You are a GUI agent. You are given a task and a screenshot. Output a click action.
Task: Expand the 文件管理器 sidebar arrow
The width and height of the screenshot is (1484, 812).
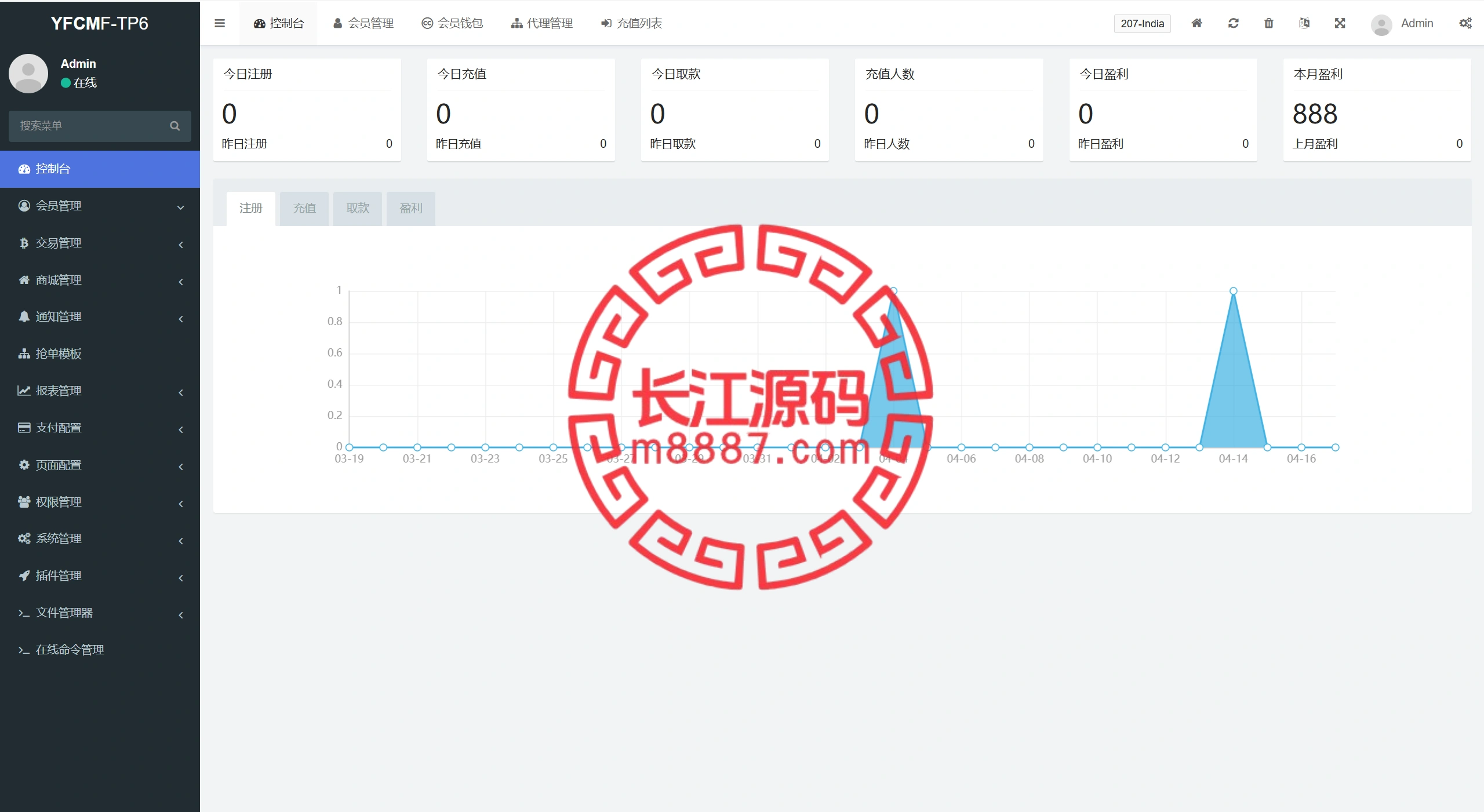click(x=181, y=615)
